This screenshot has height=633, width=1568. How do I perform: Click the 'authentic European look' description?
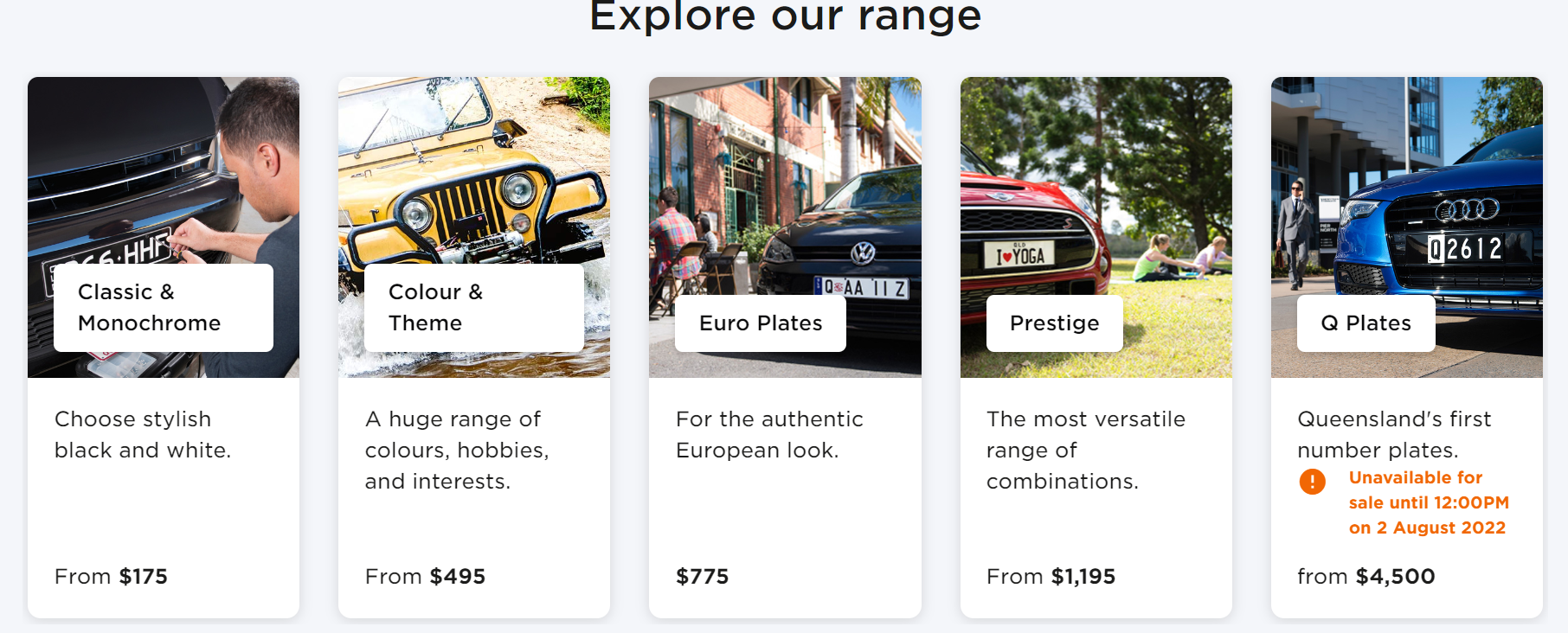pos(769,435)
